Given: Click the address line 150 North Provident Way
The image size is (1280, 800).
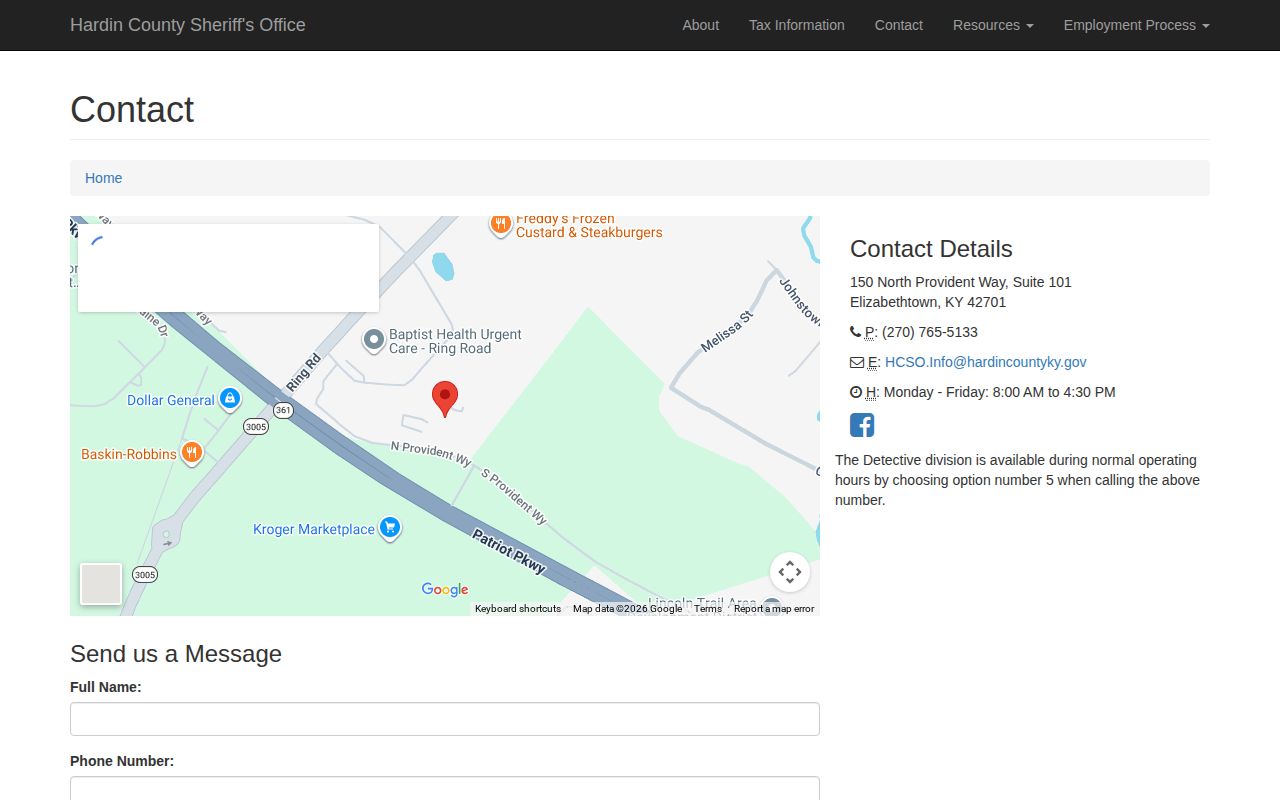Looking at the screenshot, I should [961, 282].
